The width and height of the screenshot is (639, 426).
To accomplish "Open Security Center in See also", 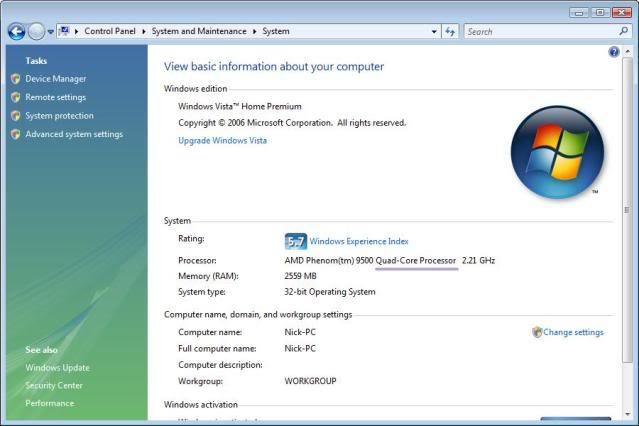I will point(54,386).
